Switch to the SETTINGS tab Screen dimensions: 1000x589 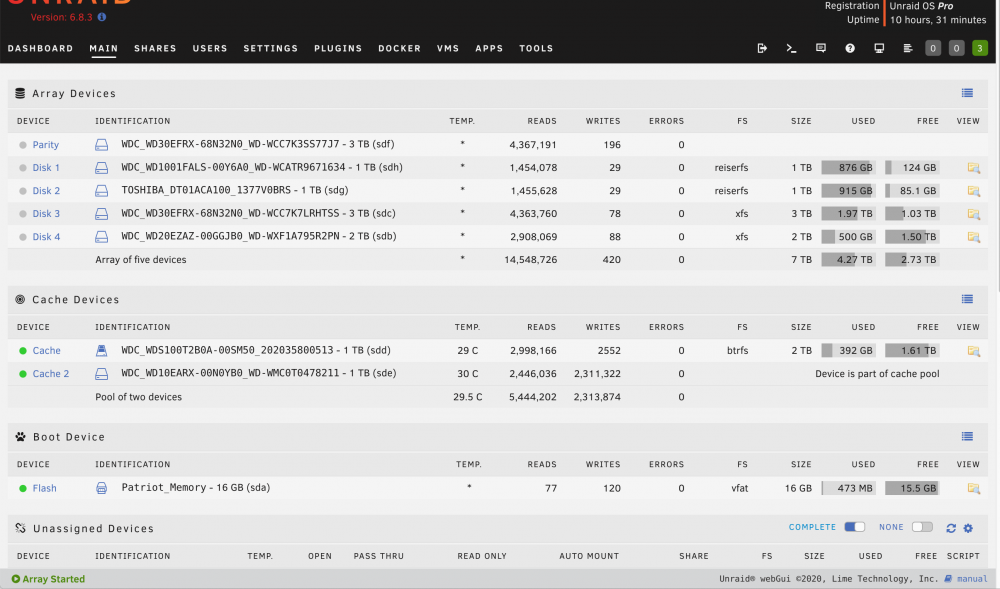tap(270, 48)
